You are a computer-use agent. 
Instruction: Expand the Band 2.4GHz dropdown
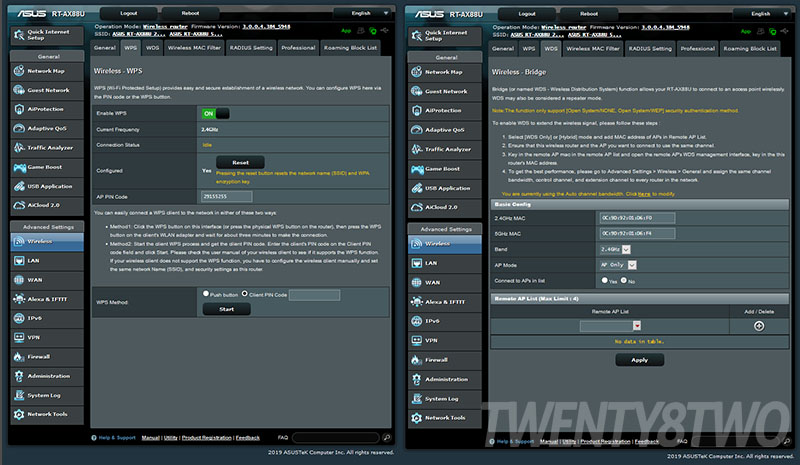626,250
